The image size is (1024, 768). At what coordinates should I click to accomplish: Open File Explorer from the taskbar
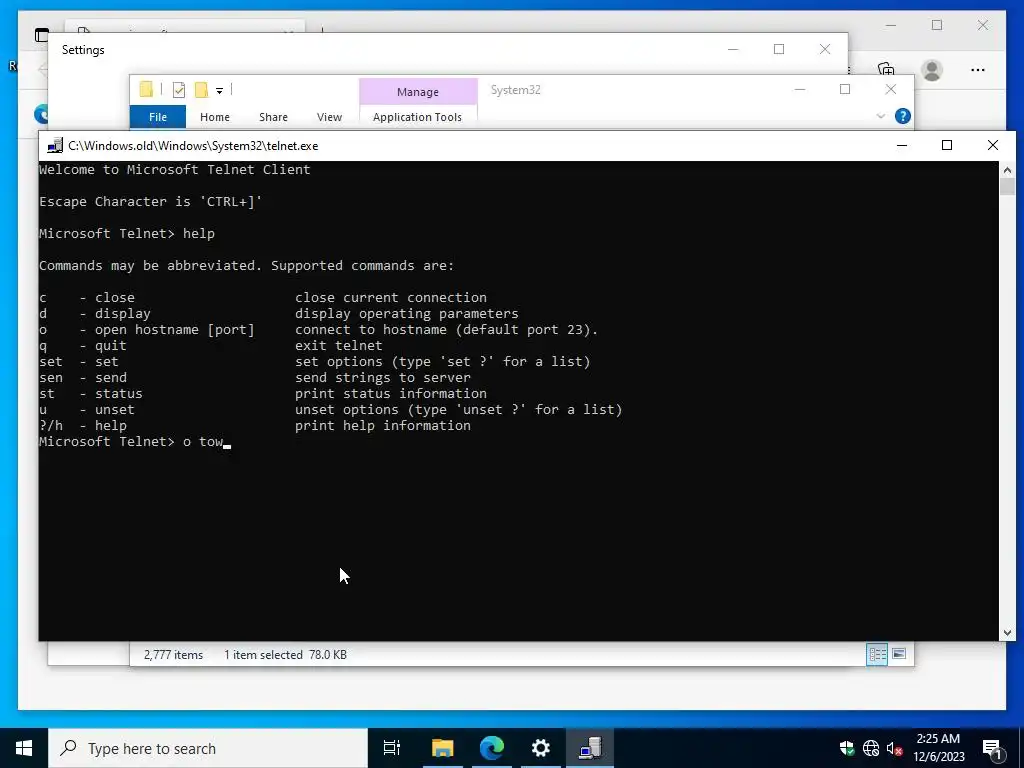(x=442, y=748)
